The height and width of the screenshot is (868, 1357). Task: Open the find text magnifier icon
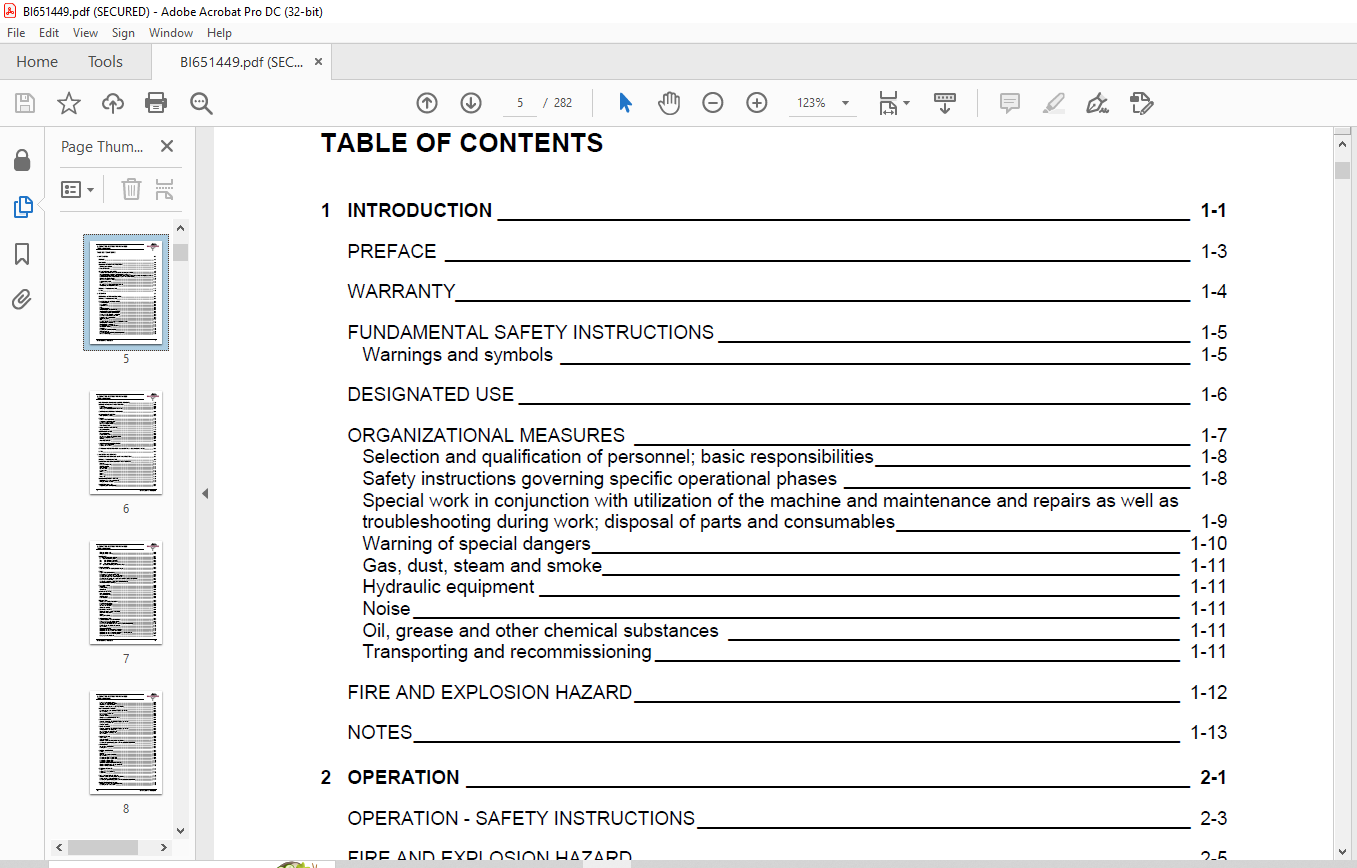coord(201,103)
